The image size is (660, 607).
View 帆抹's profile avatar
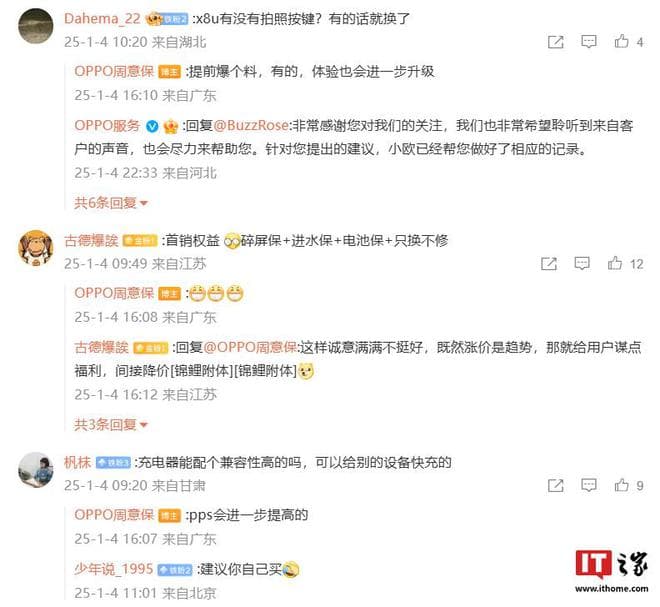point(36,469)
